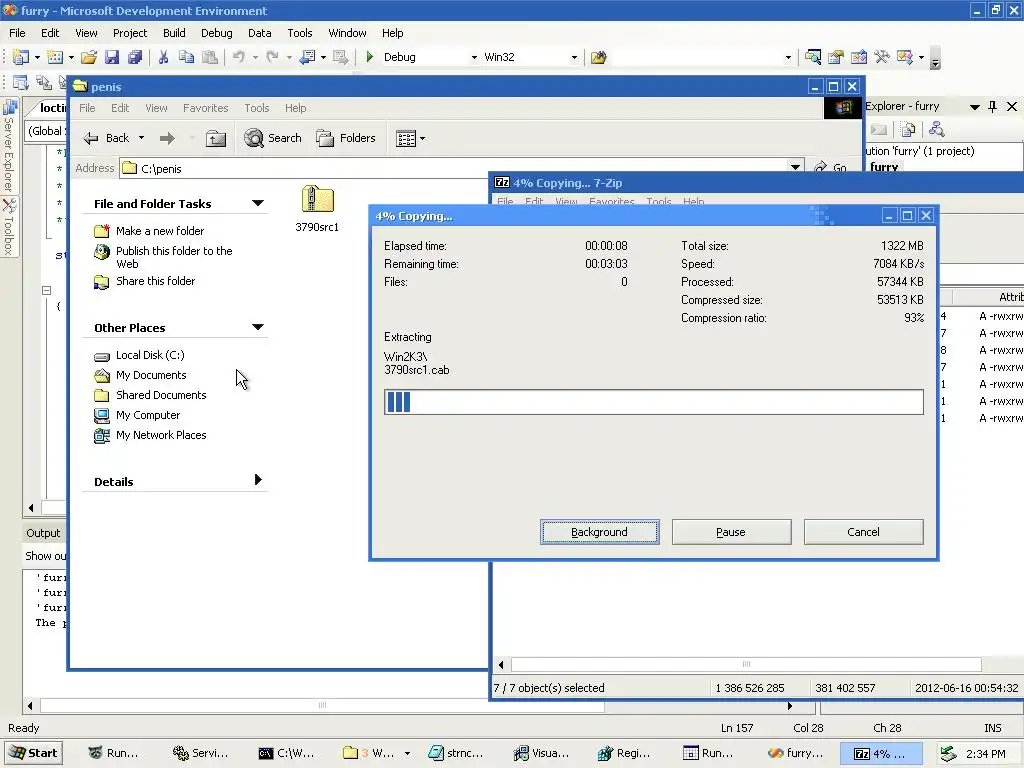
Task: Click the extraction progress bar
Action: pos(654,402)
